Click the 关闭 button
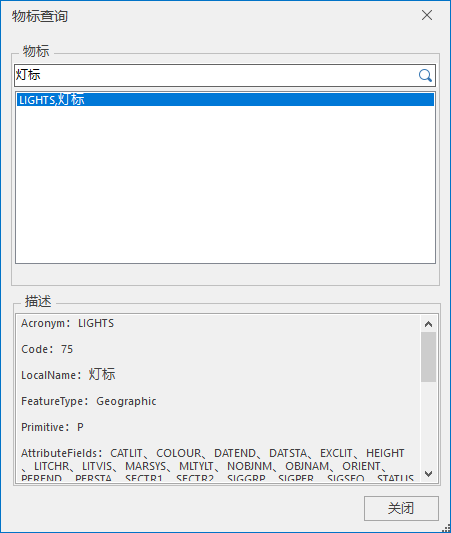 [401, 508]
